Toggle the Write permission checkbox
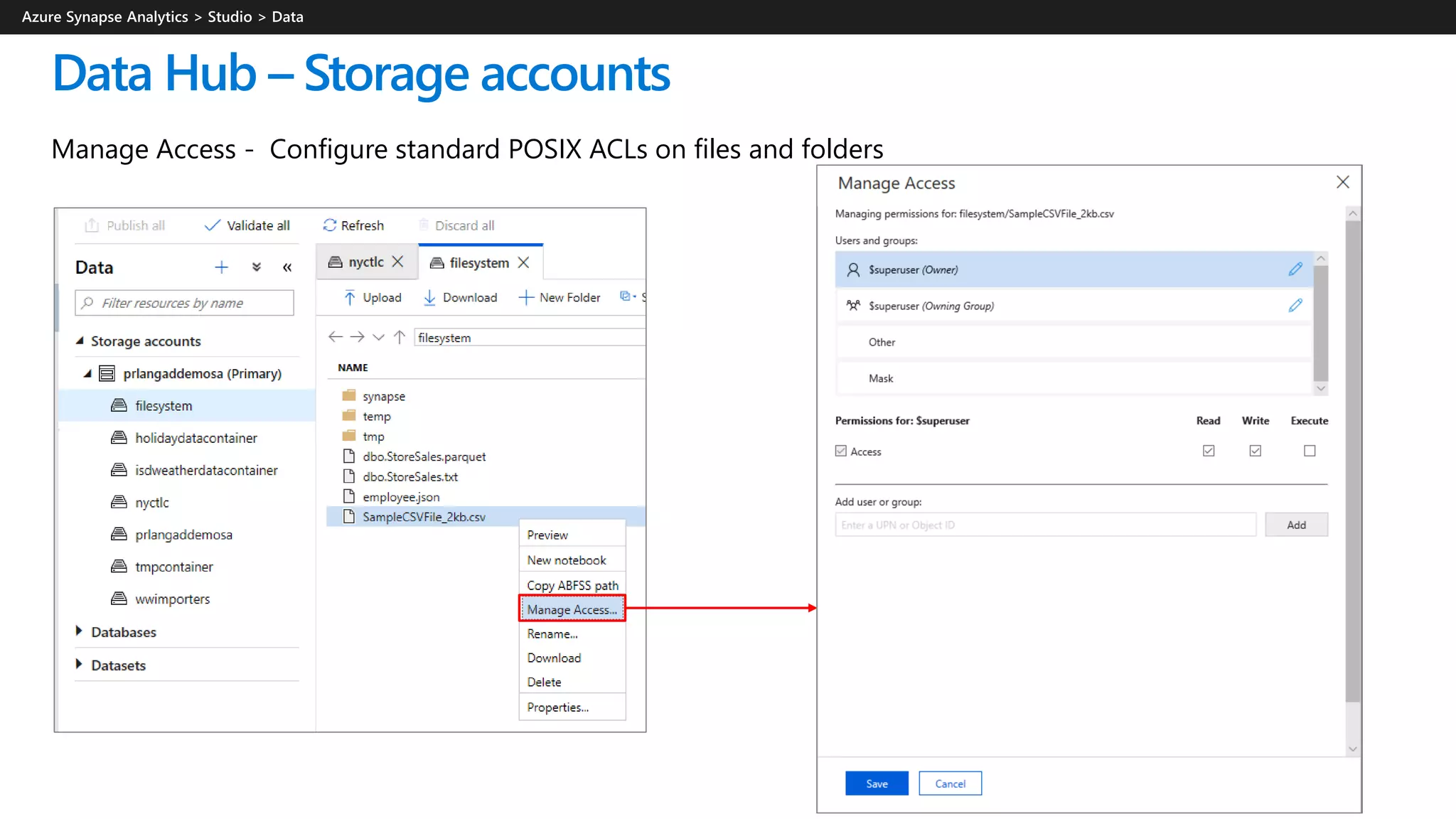The width and height of the screenshot is (1456, 819). click(1256, 451)
